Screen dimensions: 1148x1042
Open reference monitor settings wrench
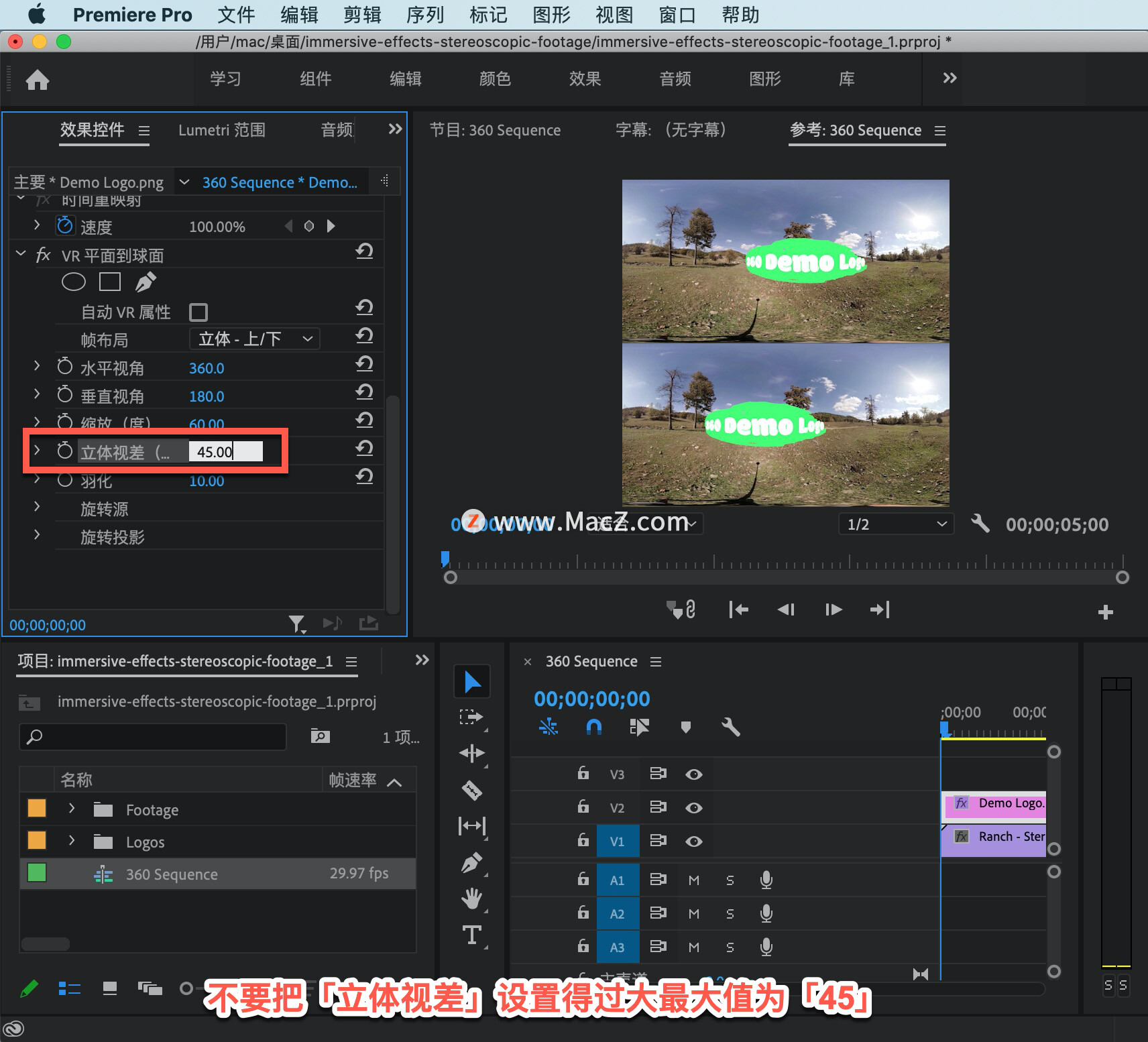coord(980,523)
